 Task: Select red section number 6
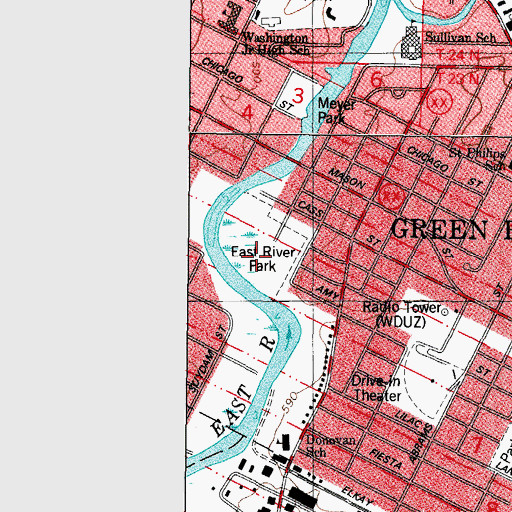(x=377, y=80)
